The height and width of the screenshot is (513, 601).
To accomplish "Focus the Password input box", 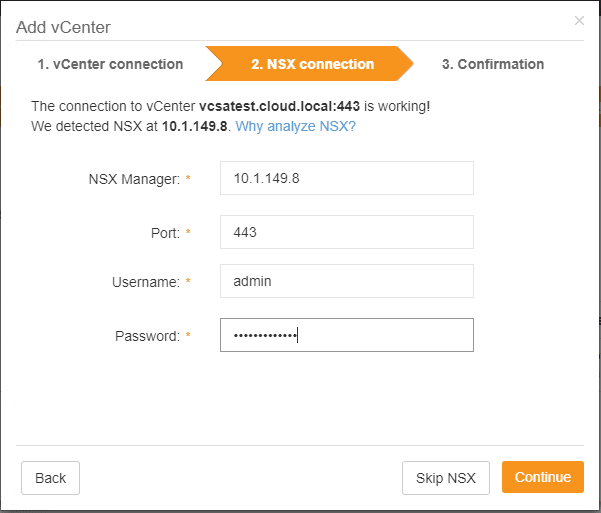I will [x=346, y=335].
